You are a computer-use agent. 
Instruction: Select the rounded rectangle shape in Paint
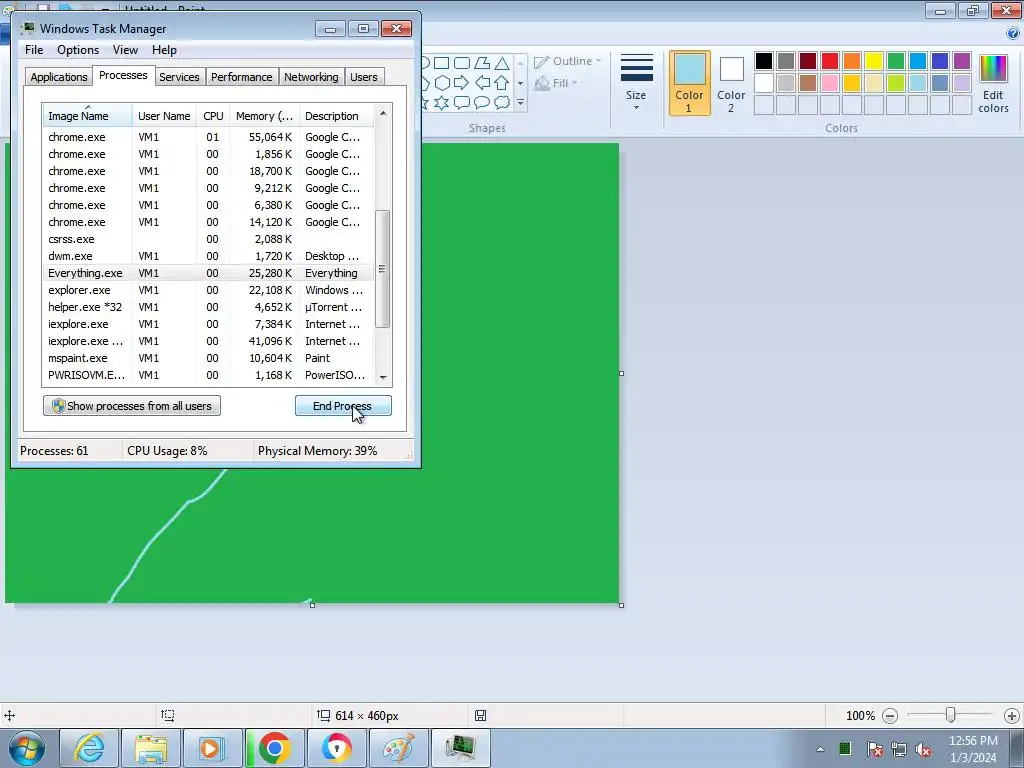point(462,63)
